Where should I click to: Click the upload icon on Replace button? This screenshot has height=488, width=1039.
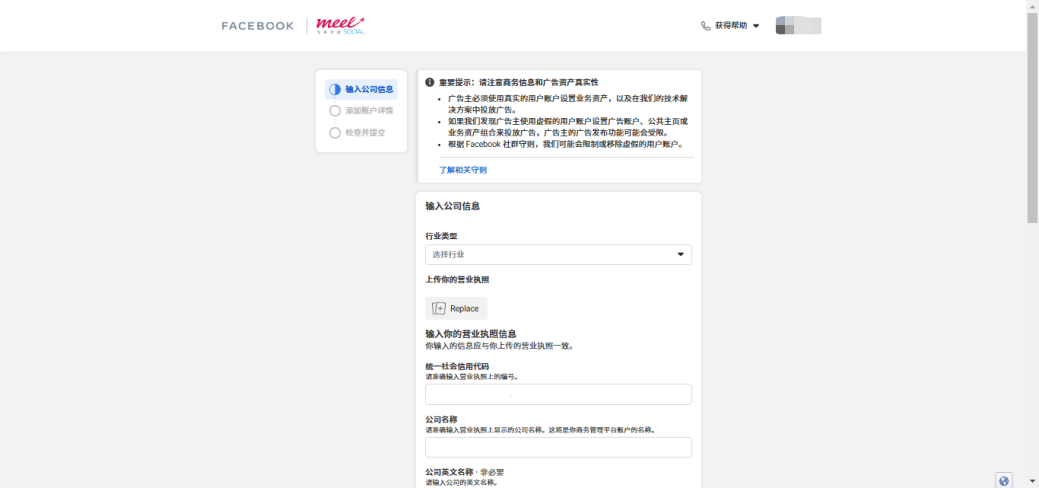439,308
